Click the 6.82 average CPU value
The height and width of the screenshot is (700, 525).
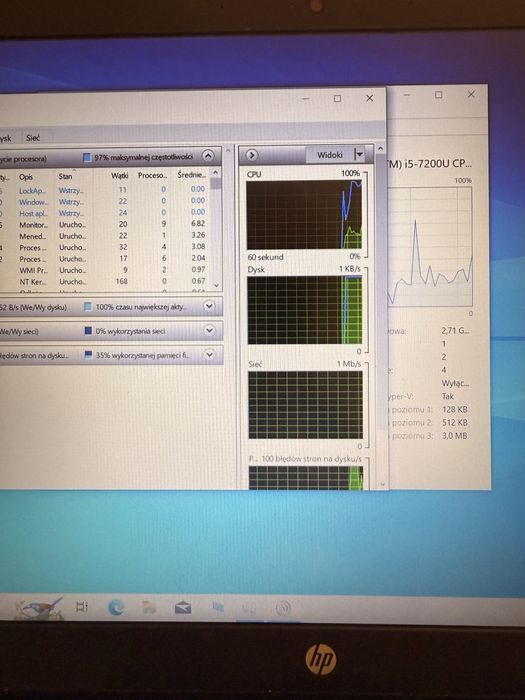(198, 223)
